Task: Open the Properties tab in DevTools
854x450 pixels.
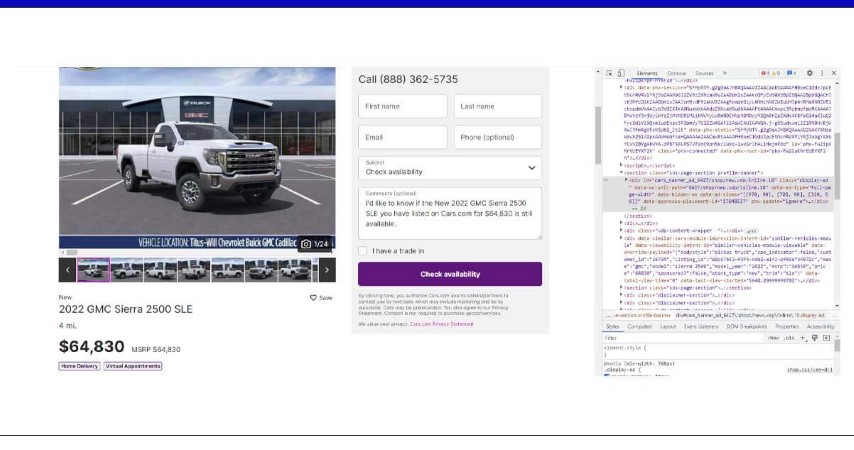Action: click(786, 326)
